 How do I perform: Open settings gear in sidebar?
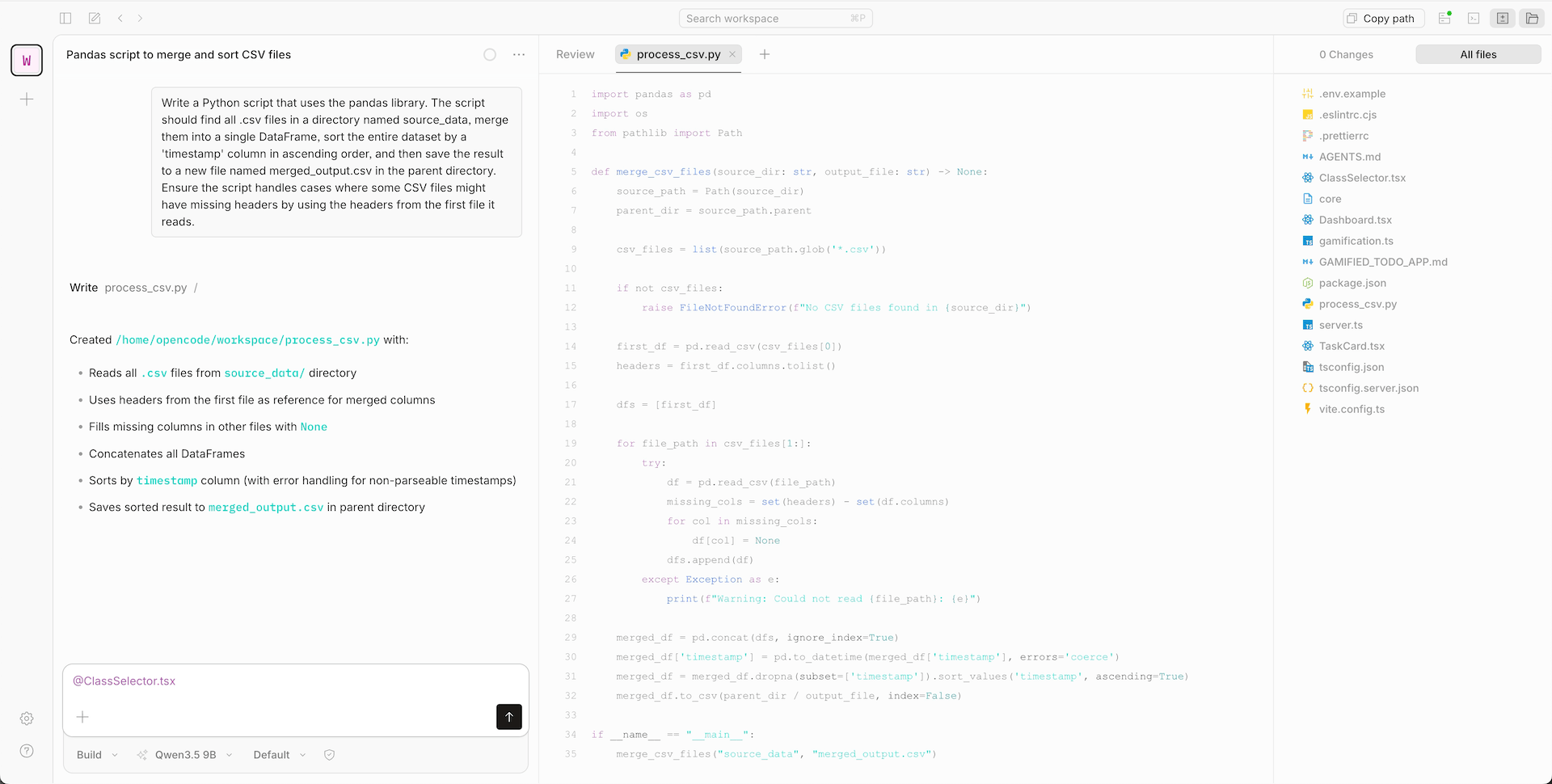point(27,719)
